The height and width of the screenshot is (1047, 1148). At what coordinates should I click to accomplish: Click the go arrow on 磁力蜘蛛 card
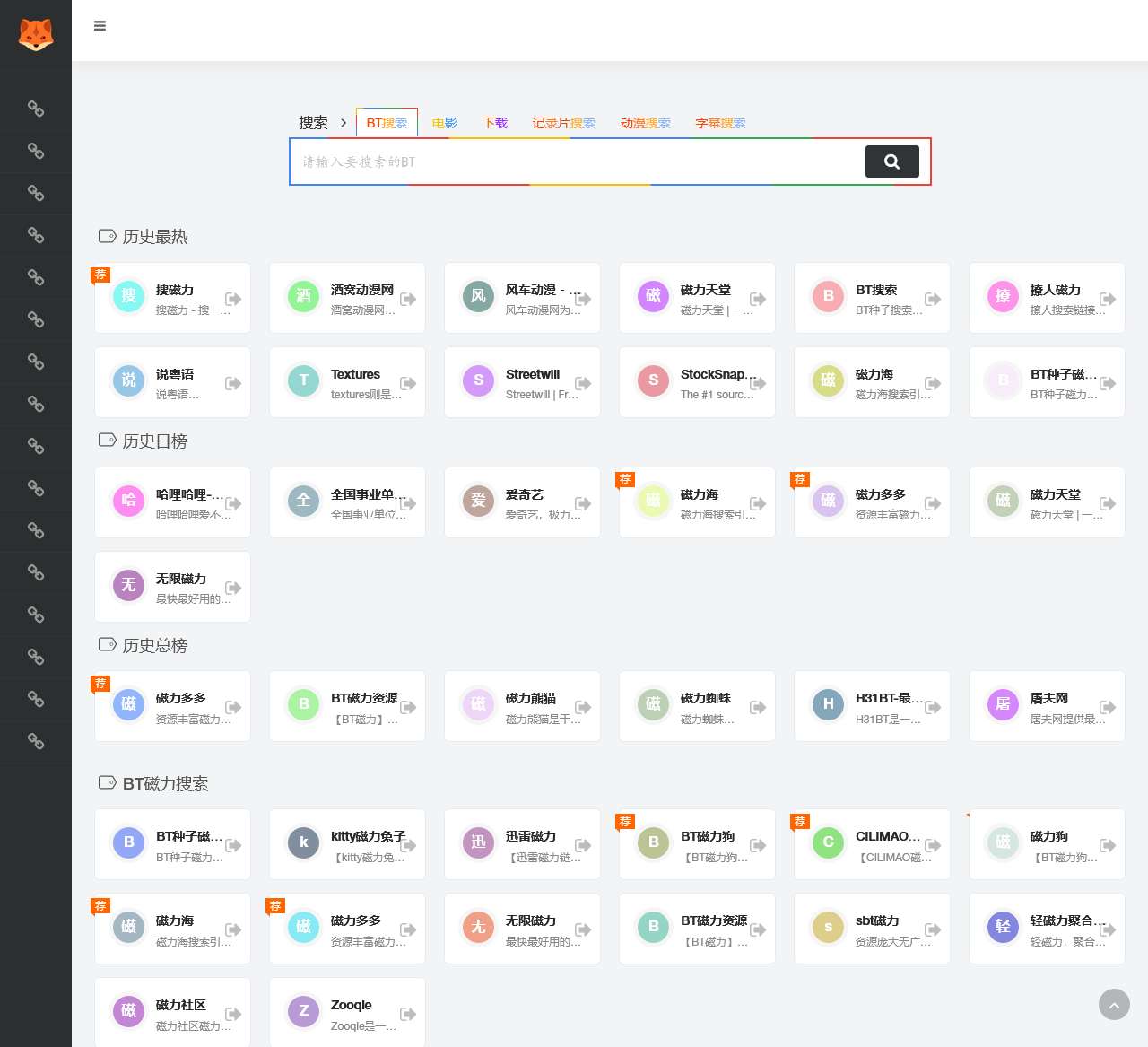point(758,707)
